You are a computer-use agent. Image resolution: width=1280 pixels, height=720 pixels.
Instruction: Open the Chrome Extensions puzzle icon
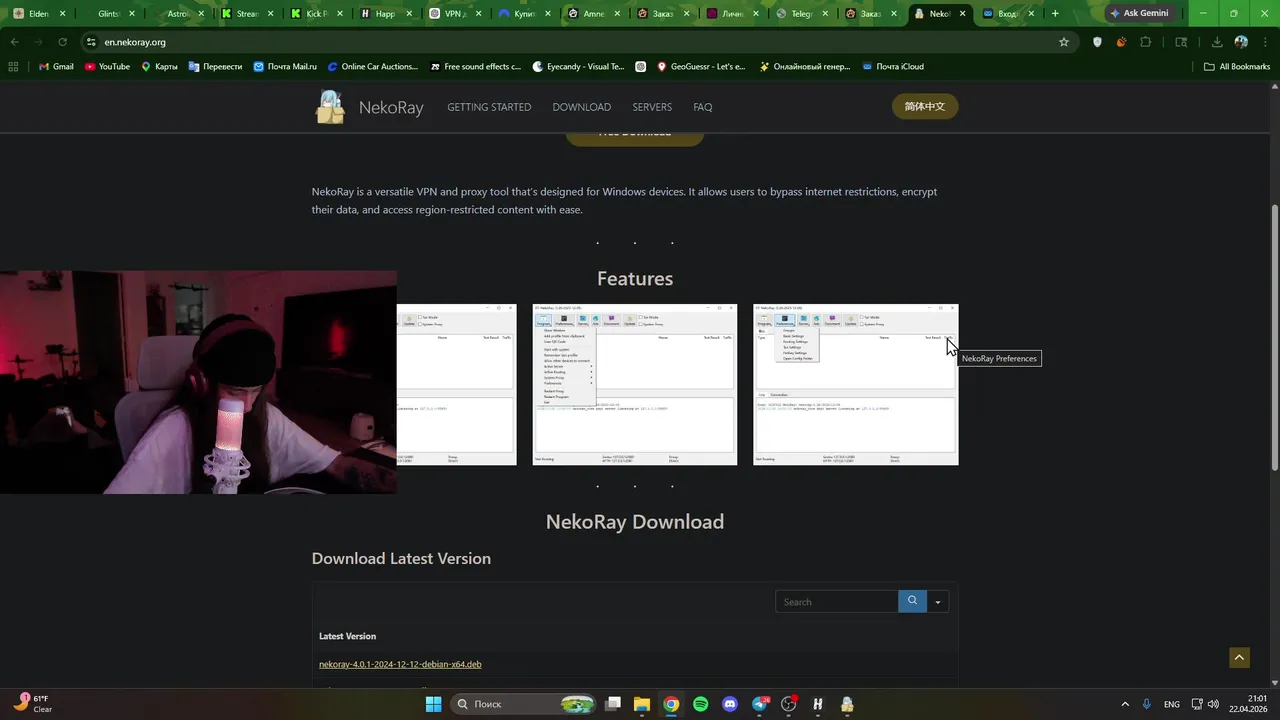pyautogui.click(x=1146, y=42)
